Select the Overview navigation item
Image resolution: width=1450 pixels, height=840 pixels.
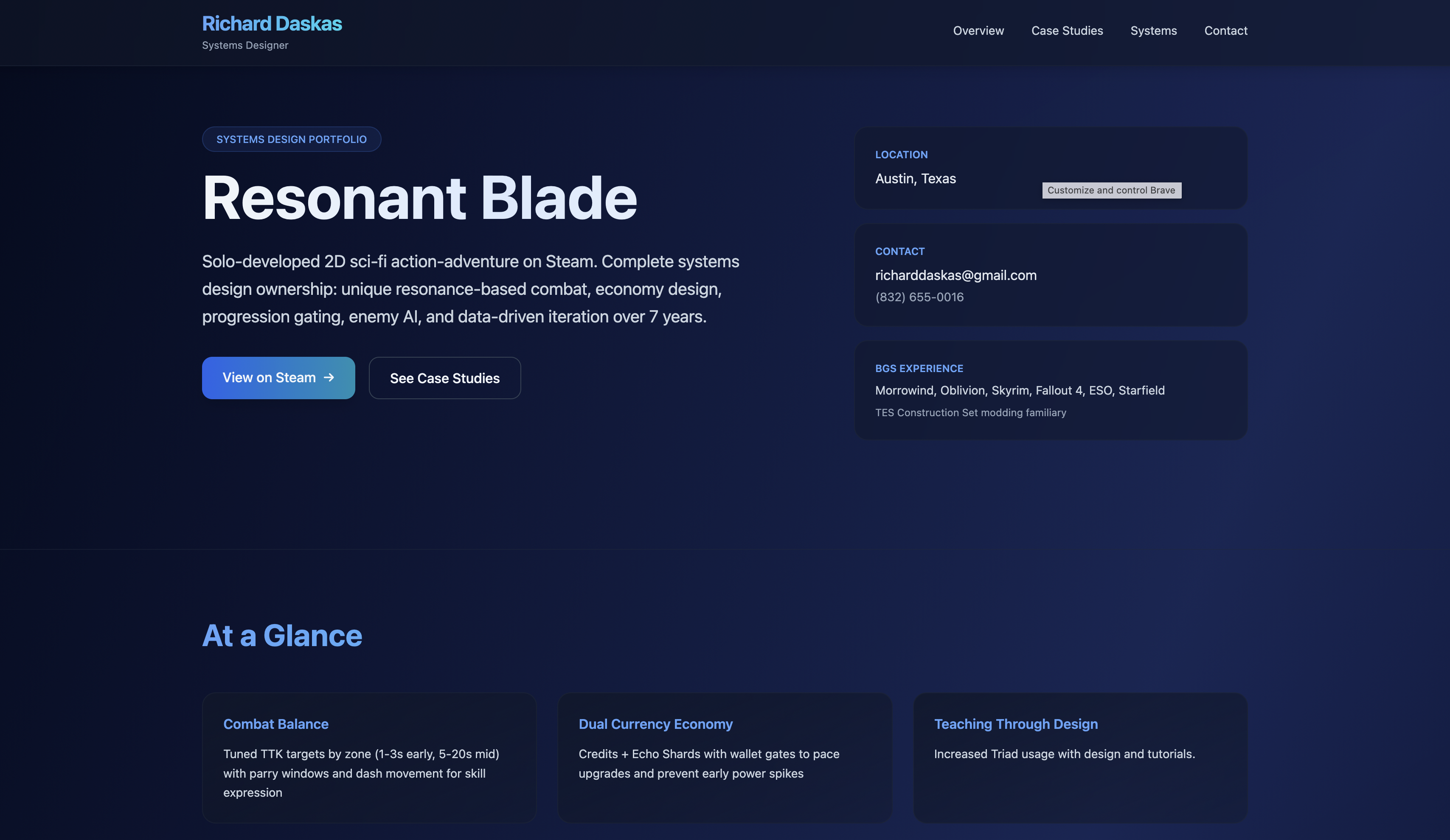(x=978, y=31)
